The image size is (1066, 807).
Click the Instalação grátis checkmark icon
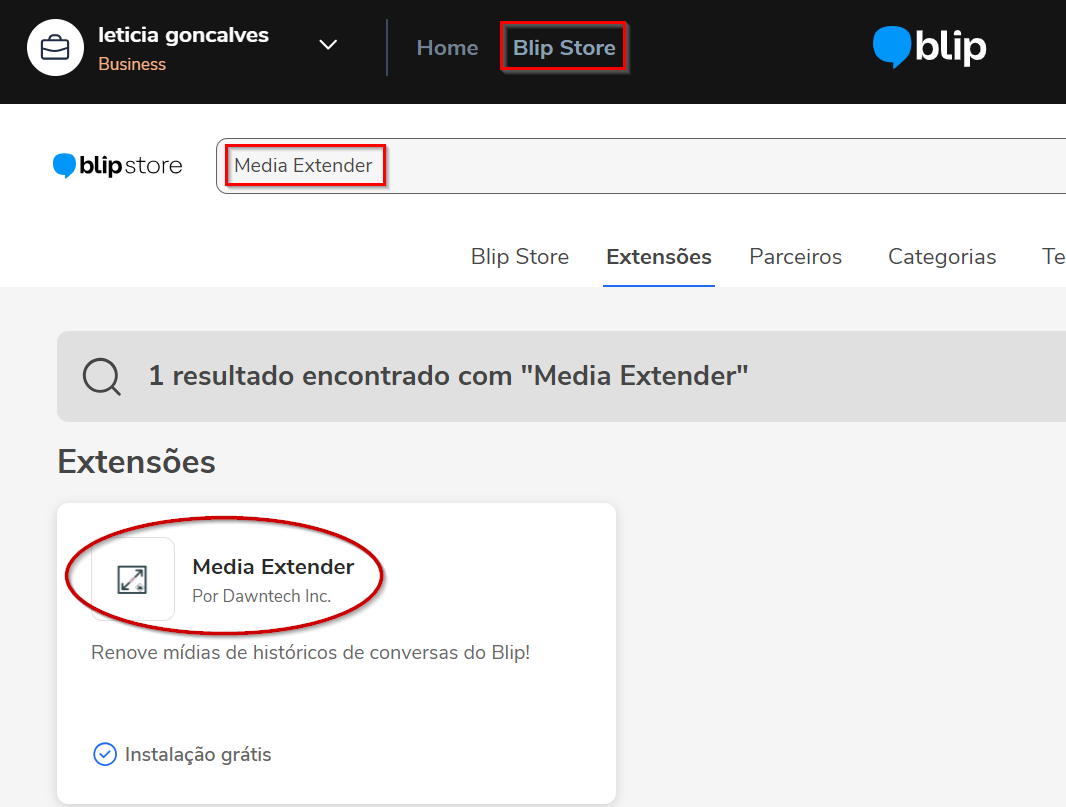click(105, 754)
